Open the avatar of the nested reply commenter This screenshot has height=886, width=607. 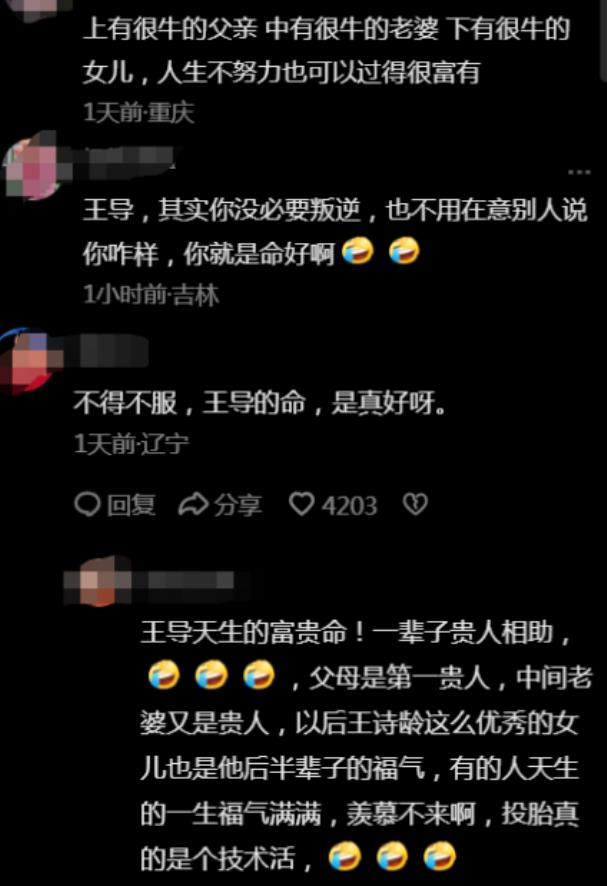(x=97, y=581)
